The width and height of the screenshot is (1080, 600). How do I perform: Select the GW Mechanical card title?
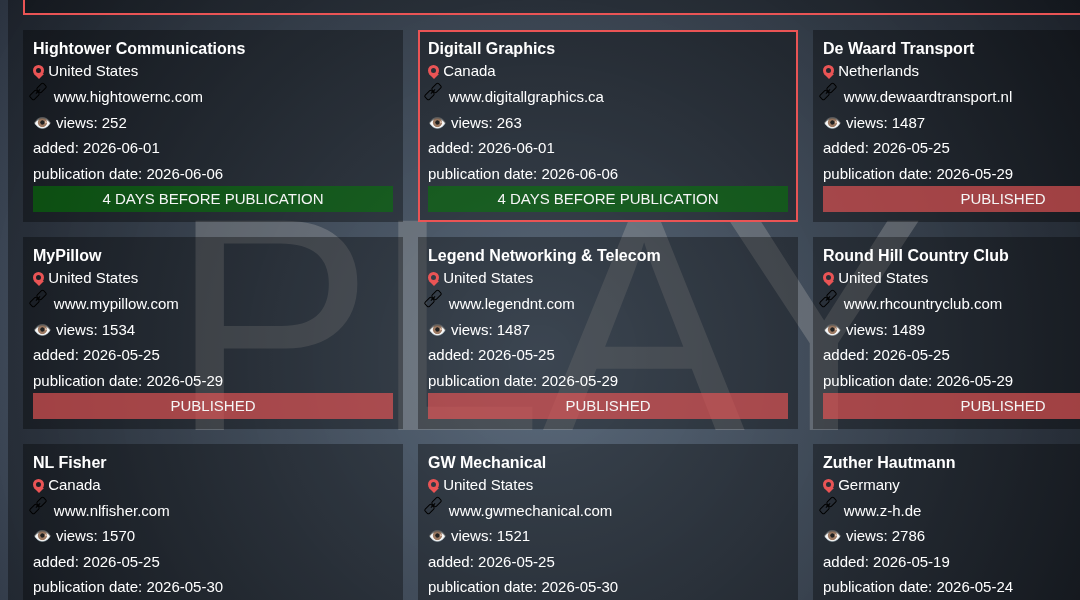(x=487, y=463)
